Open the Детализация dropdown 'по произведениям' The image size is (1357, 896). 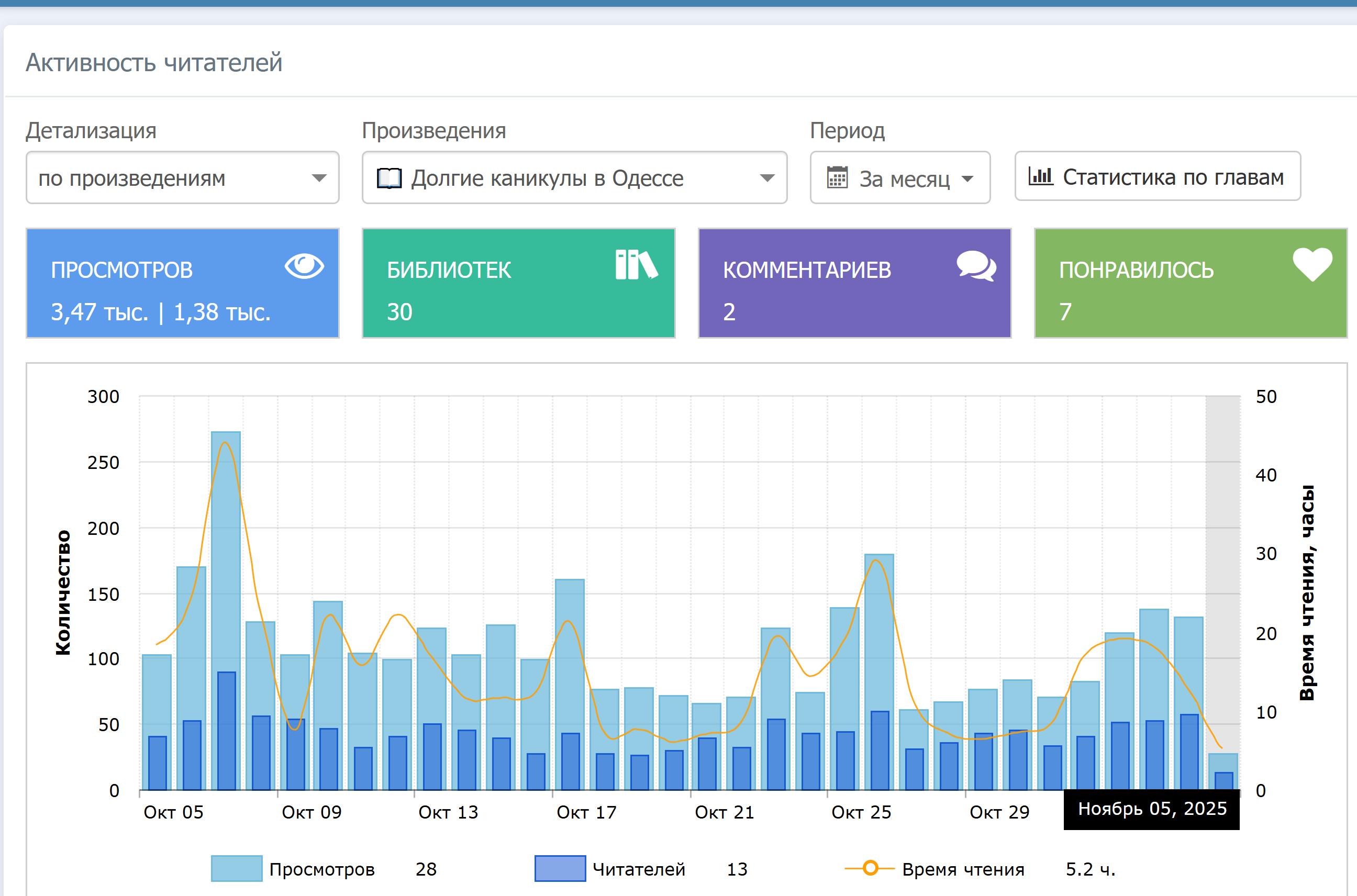pyautogui.click(x=182, y=178)
